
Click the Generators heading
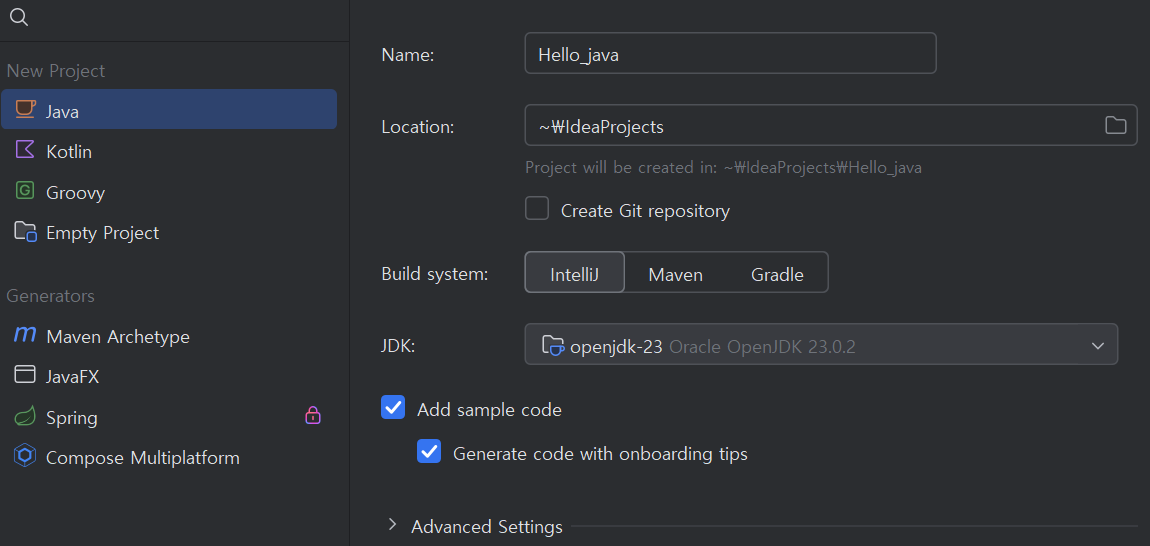tap(51, 296)
